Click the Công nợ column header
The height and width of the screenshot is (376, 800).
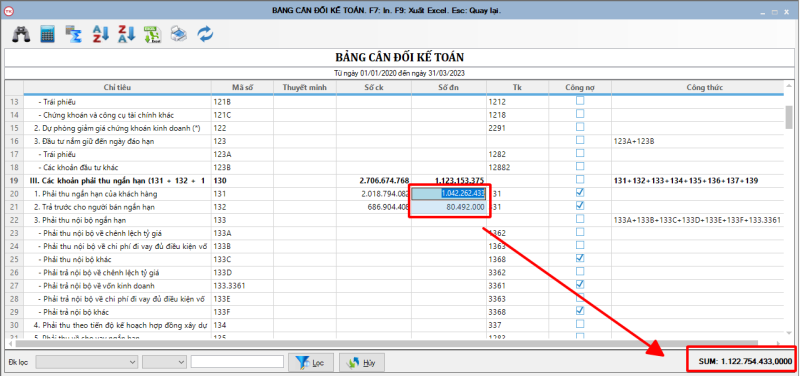pyautogui.click(x=580, y=88)
